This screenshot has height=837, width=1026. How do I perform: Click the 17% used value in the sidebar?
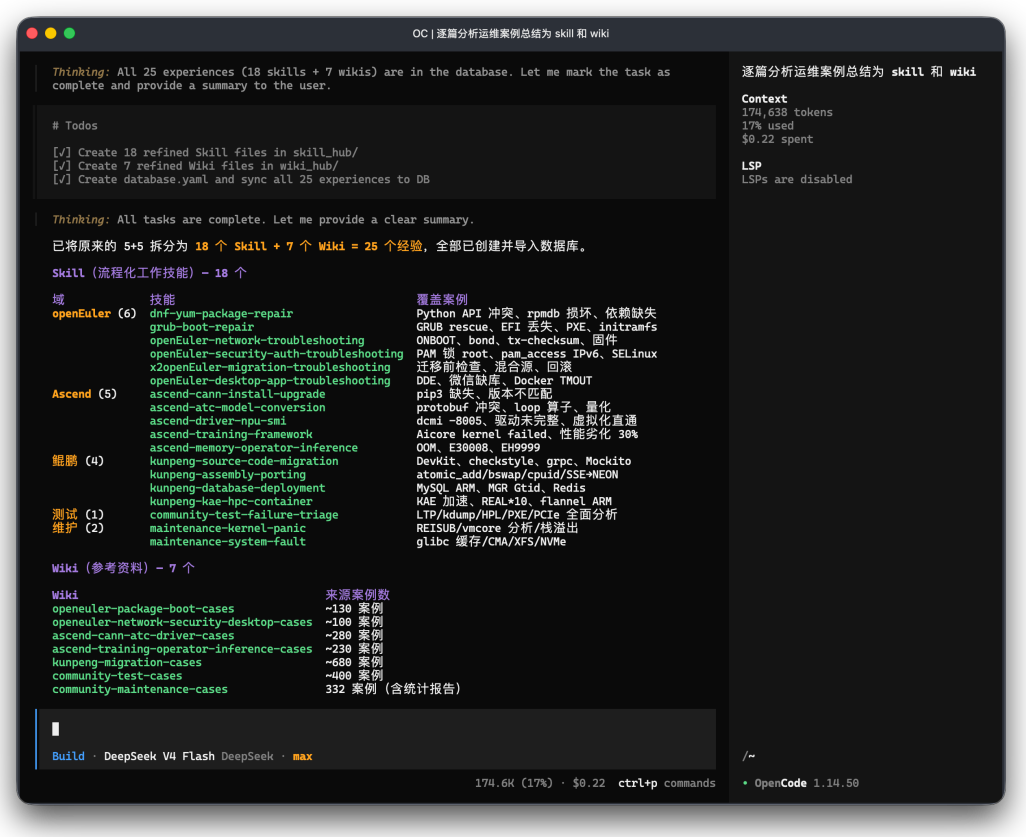pyautogui.click(x=768, y=126)
